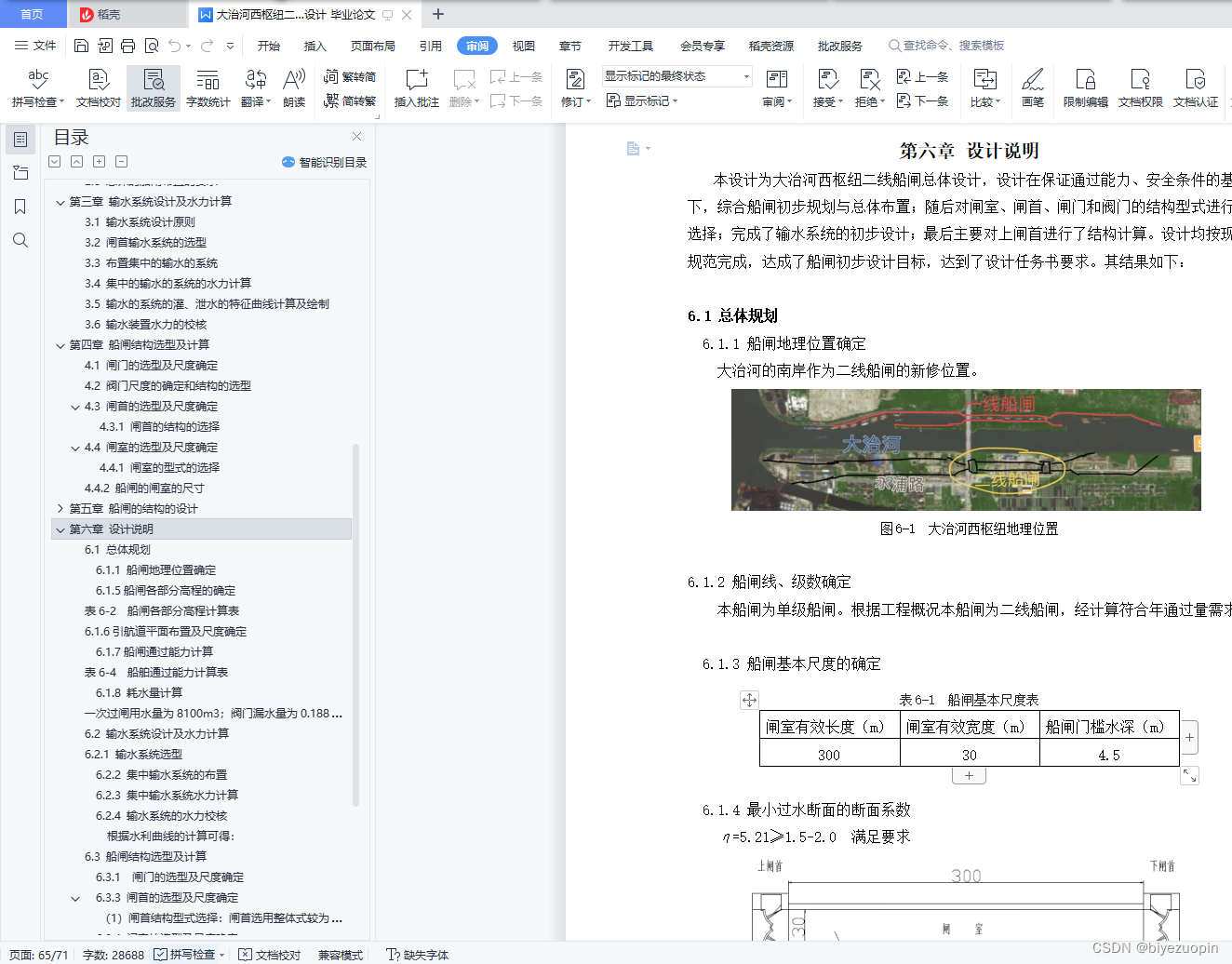The image size is (1232, 964).
Task: Open the 比较 compare documents tool
Action: (x=984, y=87)
